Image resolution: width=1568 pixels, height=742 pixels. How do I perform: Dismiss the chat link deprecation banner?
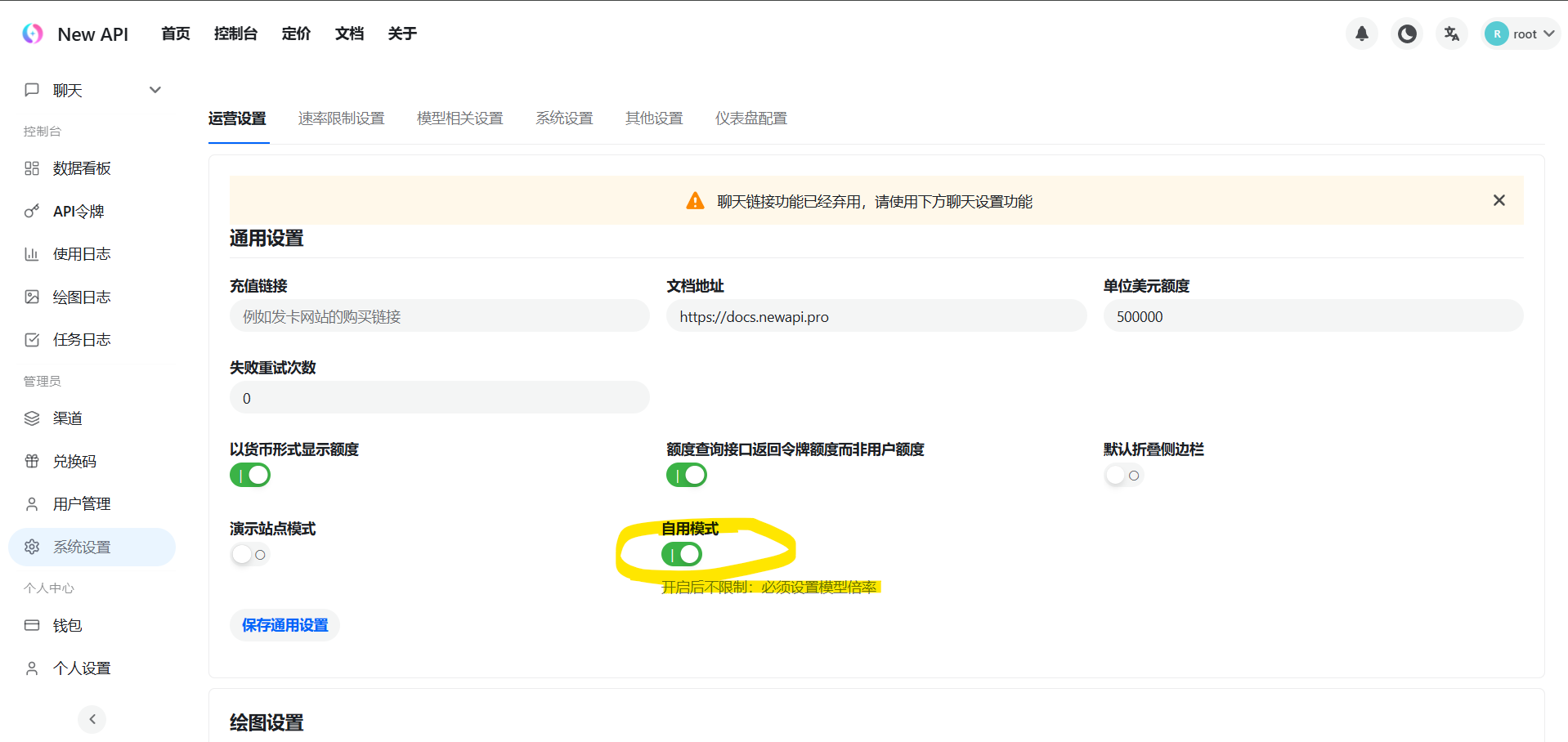pos(1499,200)
